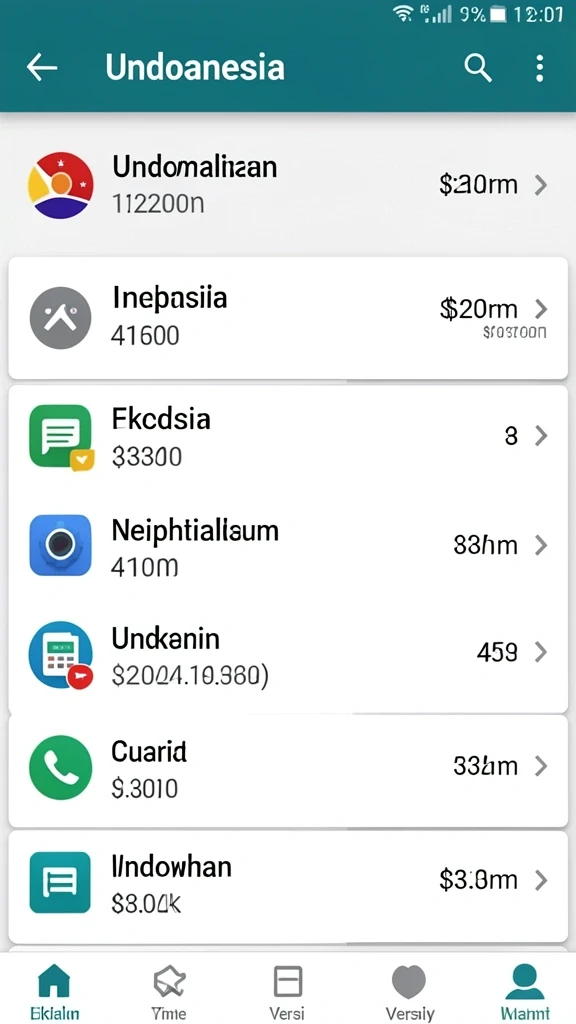Tap the blue Neiphtiallaum camera icon
576x1024 pixels.
pyautogui.click(x=61, y=545)
